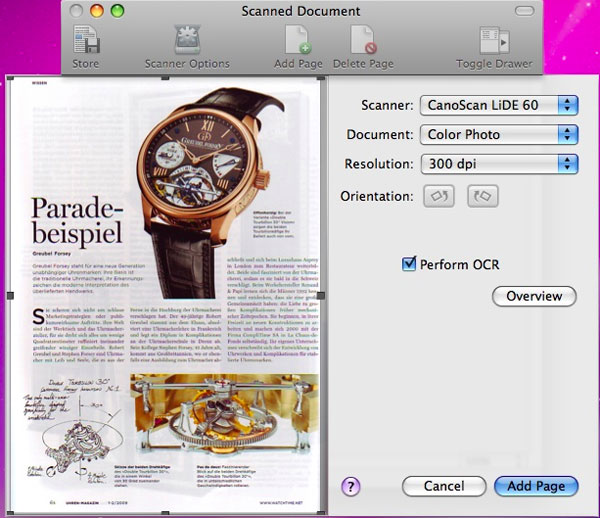Screen dimensions: 600x518
Task: Click the blue Add Page button
Action: [536, 486]
